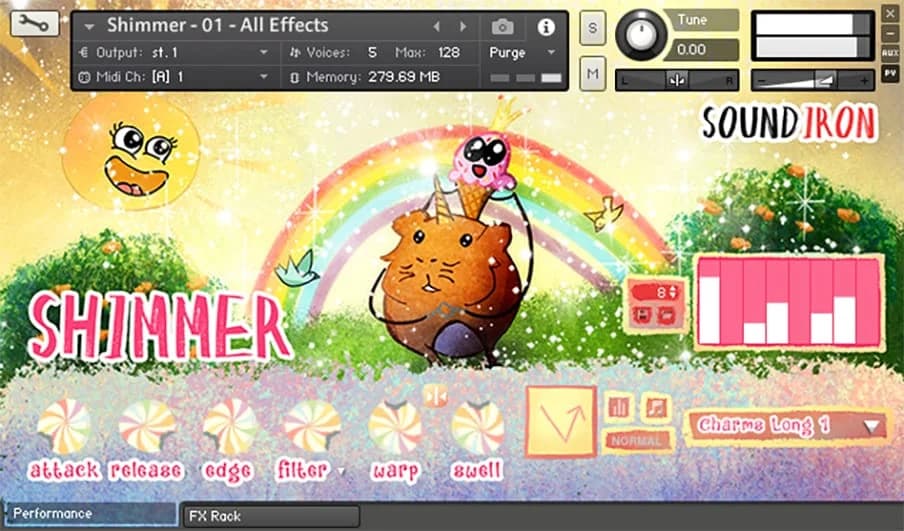The width and height of the screenshot is (904, 531).
Task: Show instrument info with the i icon
Action: coord(545,27)
